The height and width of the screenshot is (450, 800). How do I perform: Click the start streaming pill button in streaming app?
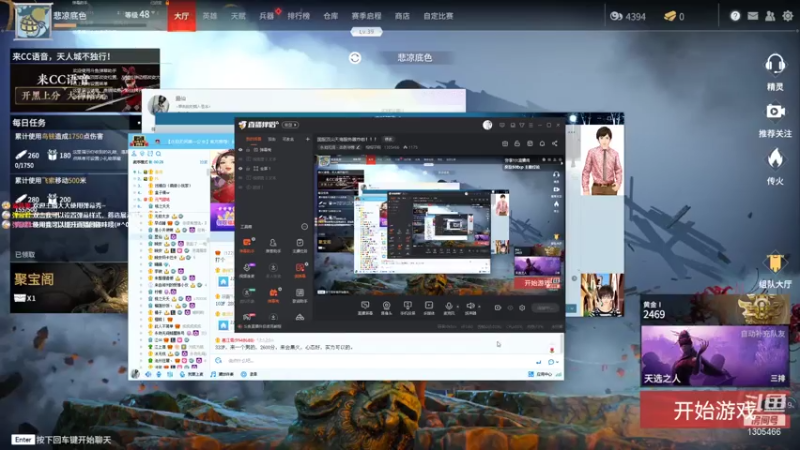click(x=544, y=308)
